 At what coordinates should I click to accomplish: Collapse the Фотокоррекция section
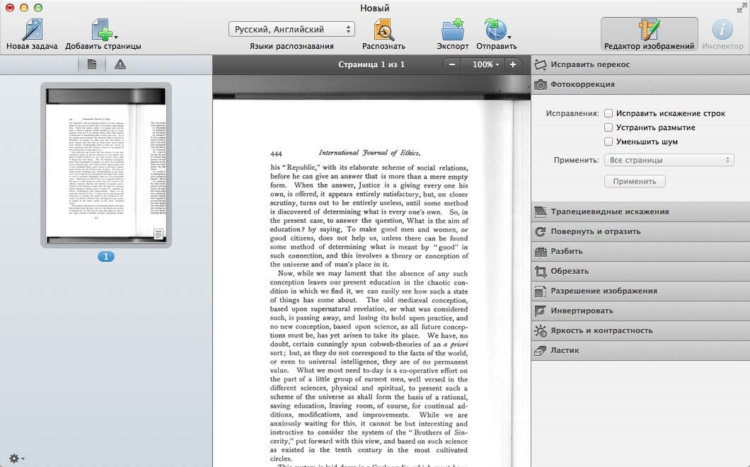coord(641,84)
